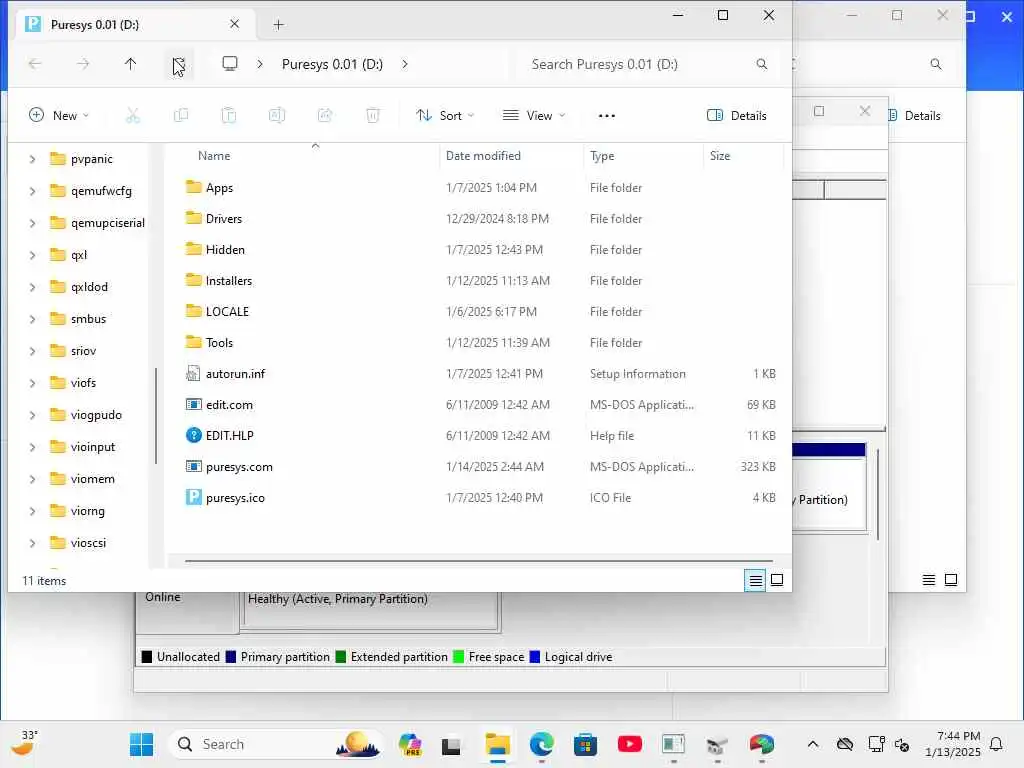Viewport: 1024px width, 768px height.
Task: Open the Sort dropdown menu
Action: pyautogui.click(x=445, y=116)
